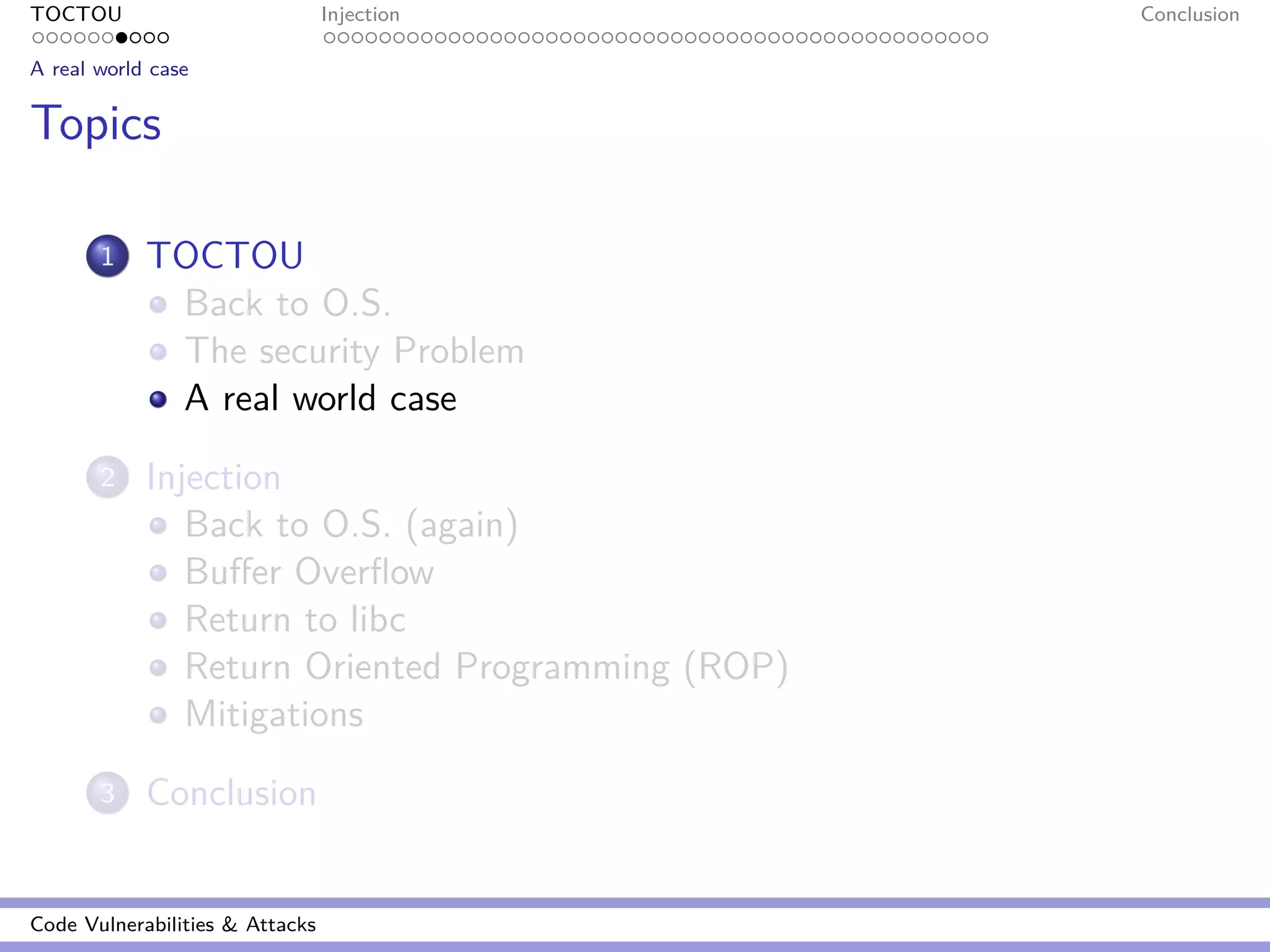Click the bullet beside Buffer Overflow
Image resolution: width=1270 pixels, height=952 pixels.
click(x=158, y=573)
